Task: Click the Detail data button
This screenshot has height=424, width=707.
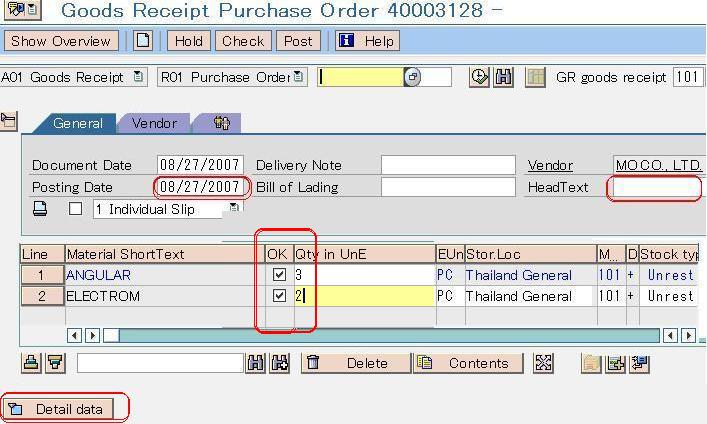Action: 58,409
